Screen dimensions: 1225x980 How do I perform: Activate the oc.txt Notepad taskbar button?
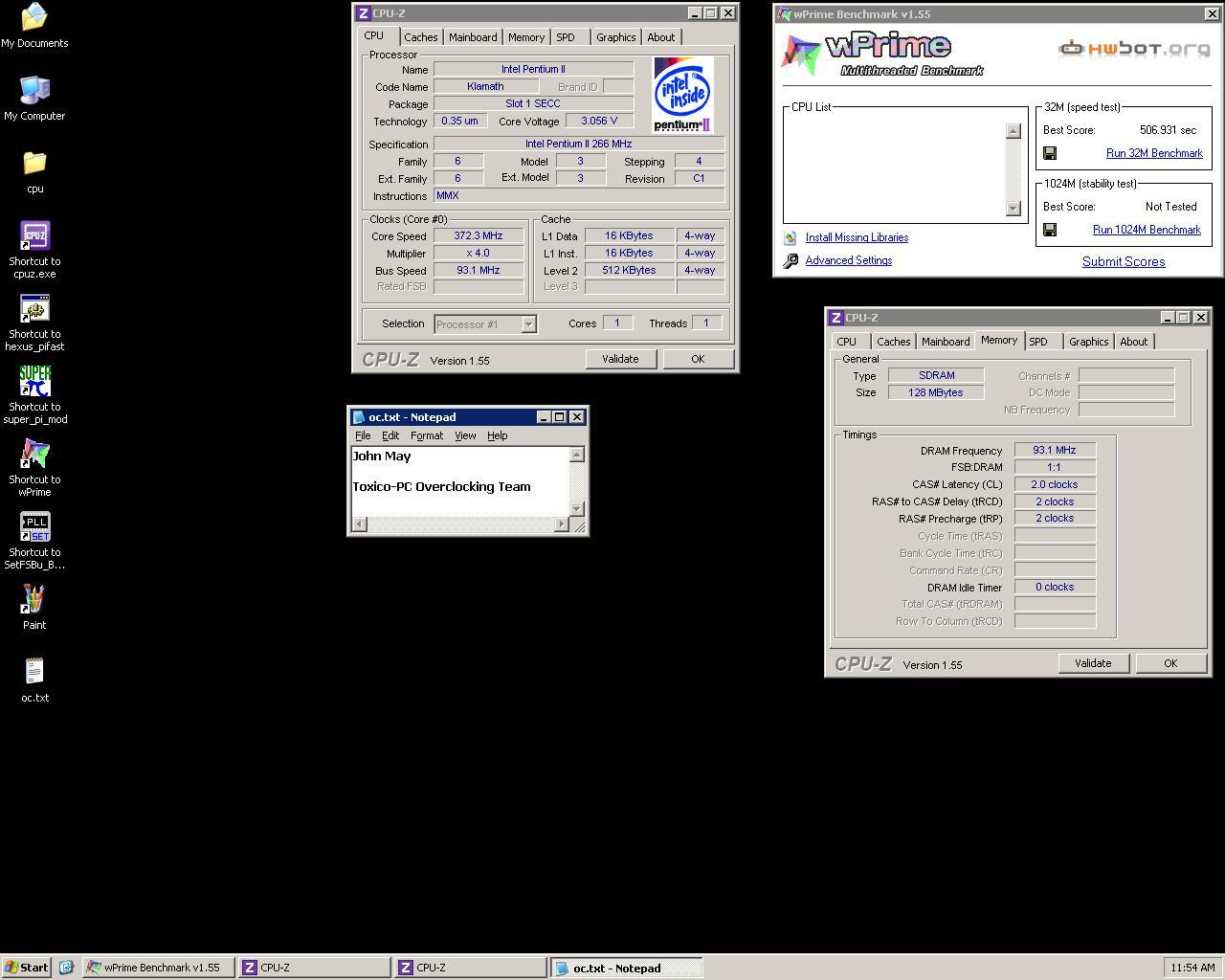626,968
